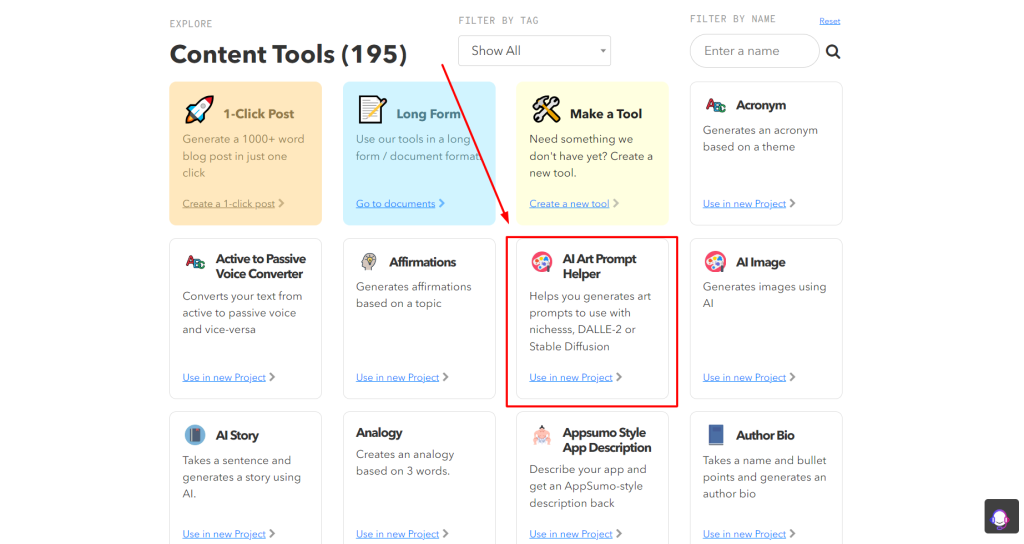Click the paint palette icon on AI Art Prompt Helper
The width and height of the screenshot is (1024, 544).
(541, 263)
